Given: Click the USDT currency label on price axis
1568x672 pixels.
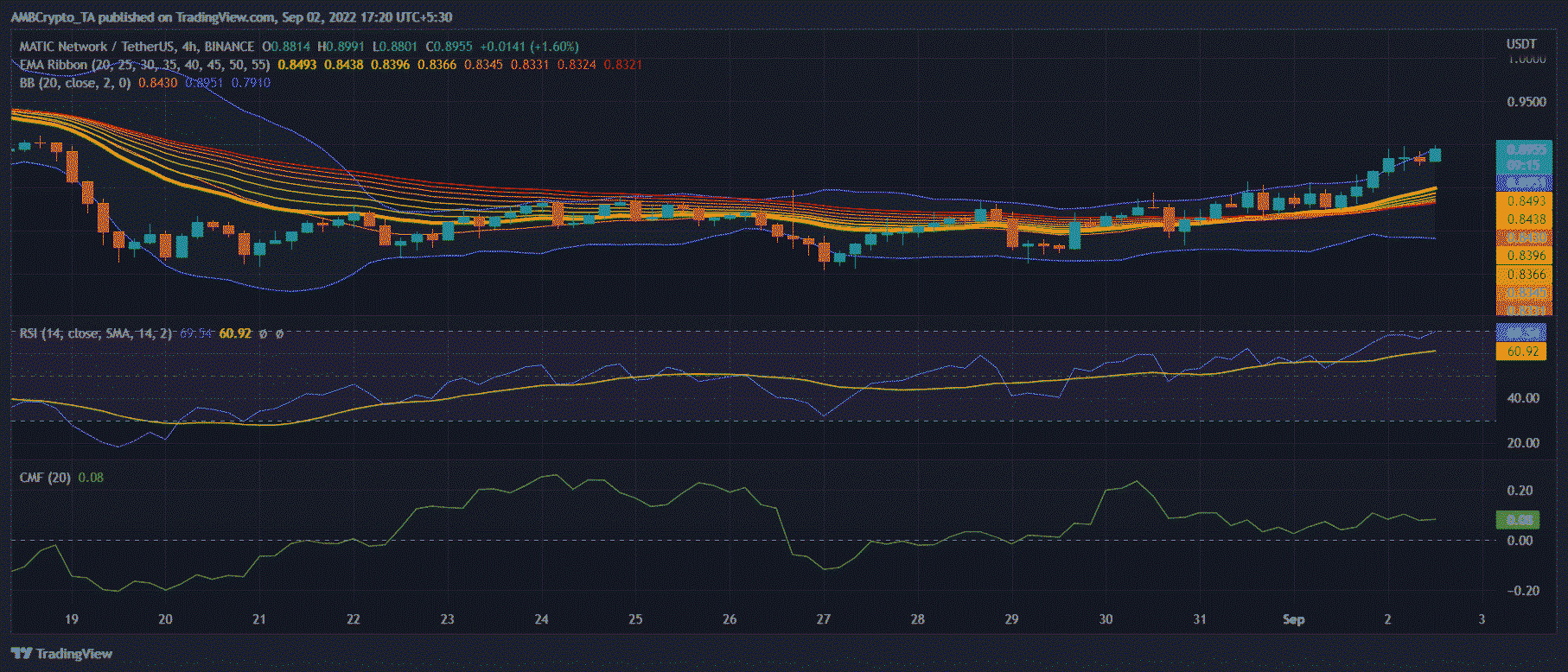Looking at the screenshot, I should 1521,44.
